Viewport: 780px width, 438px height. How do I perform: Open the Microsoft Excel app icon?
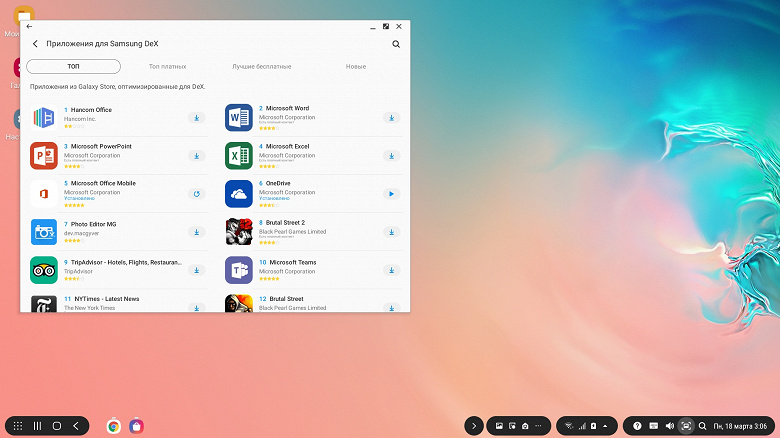[239, 156]
